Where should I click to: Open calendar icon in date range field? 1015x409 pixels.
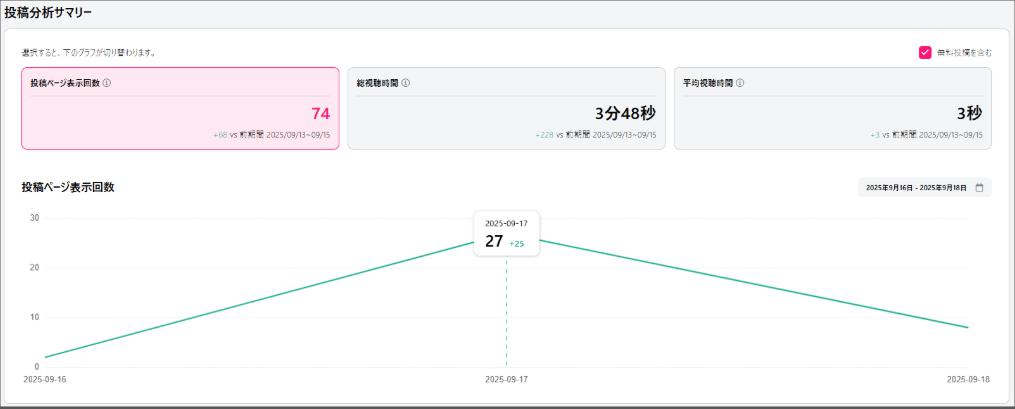[x=980, y=187]
